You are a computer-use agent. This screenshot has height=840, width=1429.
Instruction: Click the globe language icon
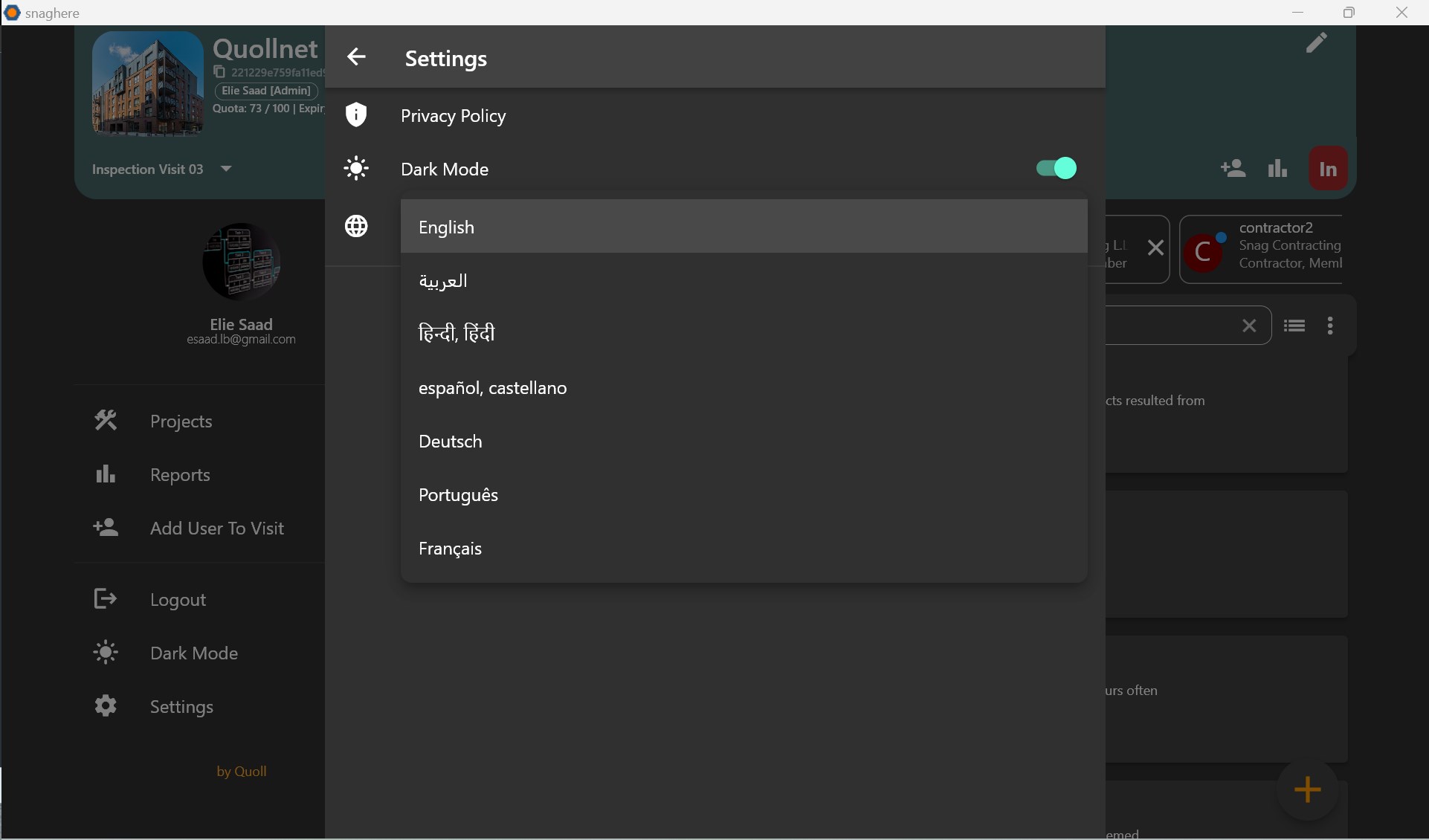(357, 226)
